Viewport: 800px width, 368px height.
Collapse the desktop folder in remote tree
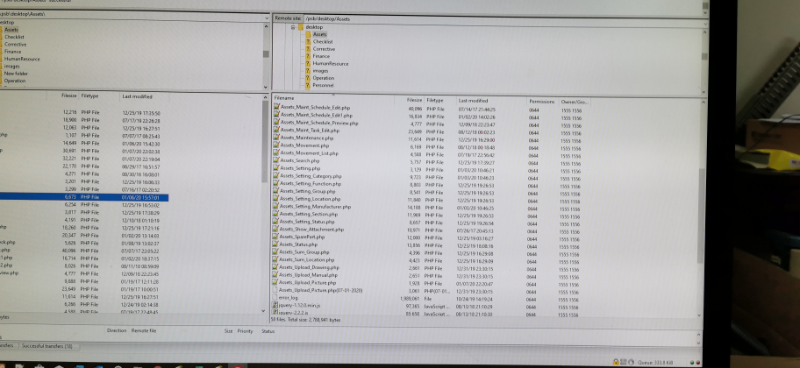click(x=293, y=27)
